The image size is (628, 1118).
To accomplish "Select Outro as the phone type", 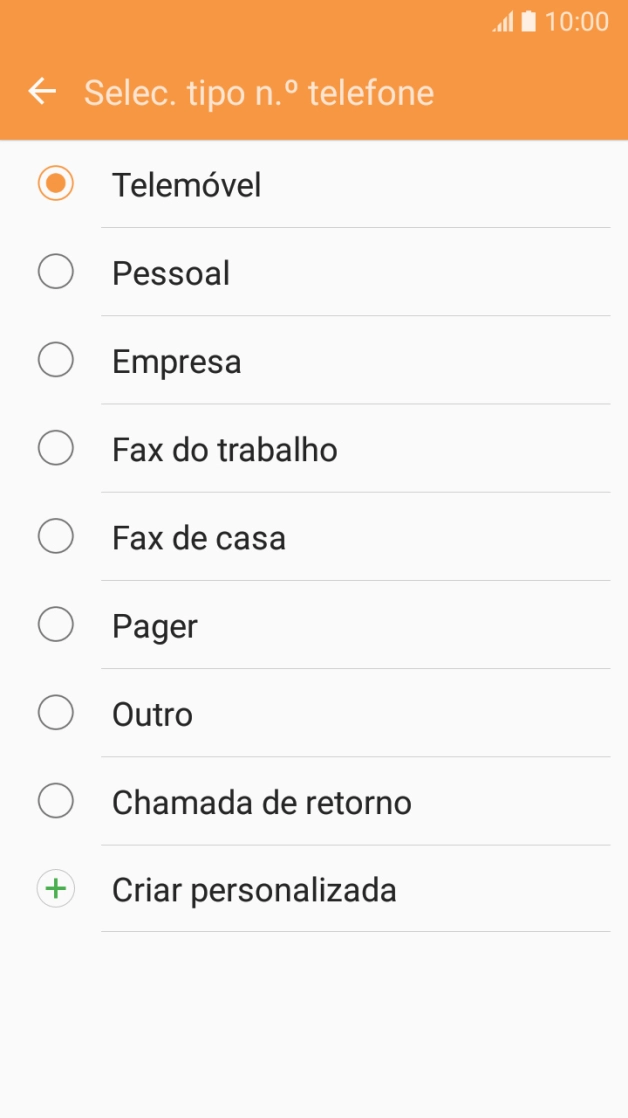I will pyautogui.click(x=55, y=713).
